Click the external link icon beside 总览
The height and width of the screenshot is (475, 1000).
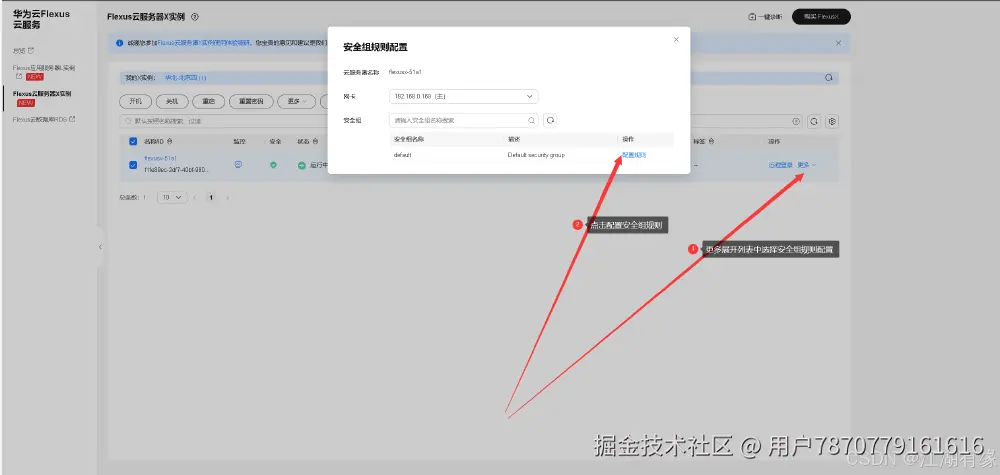click(x=31, y=50)
